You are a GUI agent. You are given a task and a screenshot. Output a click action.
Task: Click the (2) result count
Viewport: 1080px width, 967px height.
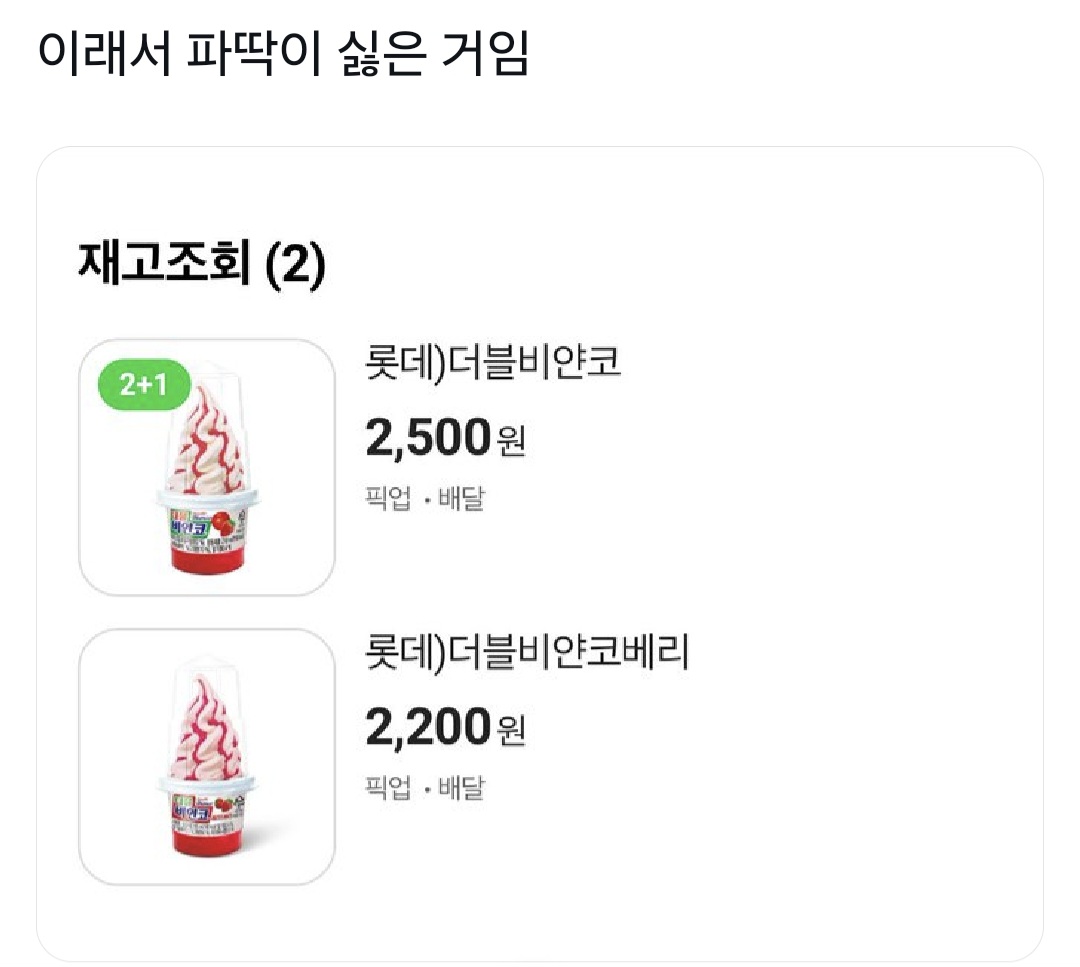[296, 265]
